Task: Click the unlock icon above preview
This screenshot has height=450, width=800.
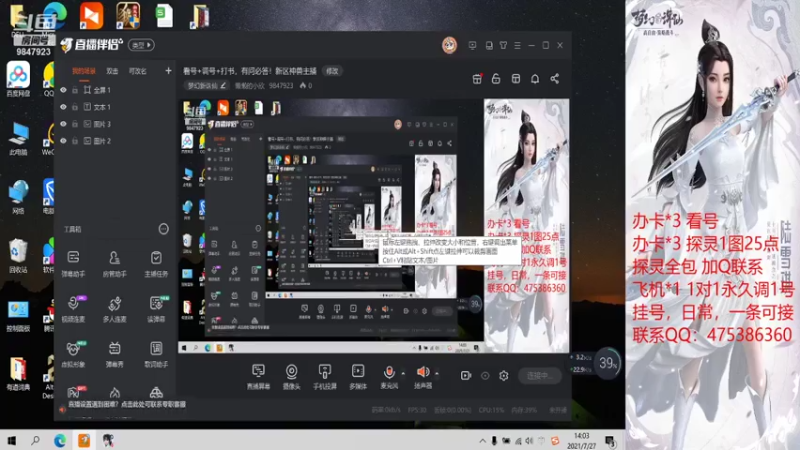Action: 496,79
